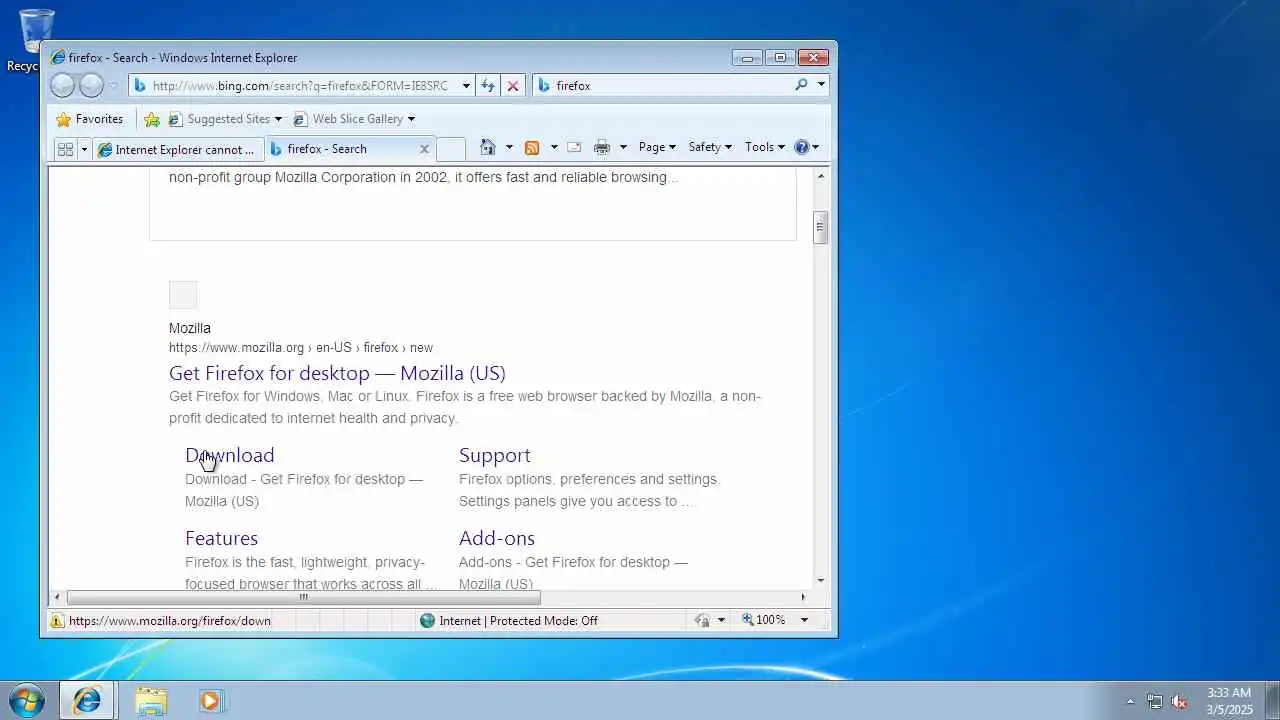Open the recent pages dropdown arrow
The height and width of the screenshot is (720, 1280).
113,86
